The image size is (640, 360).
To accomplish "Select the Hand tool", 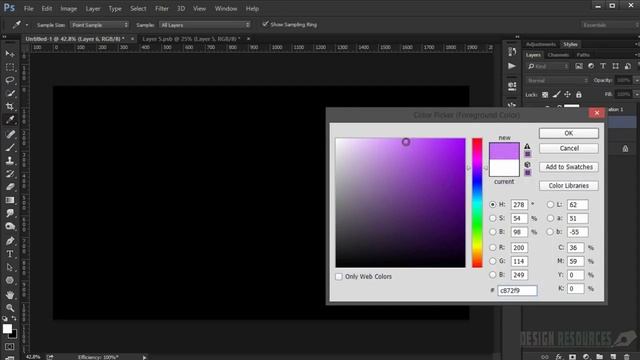I will click(x=10, y=294).
